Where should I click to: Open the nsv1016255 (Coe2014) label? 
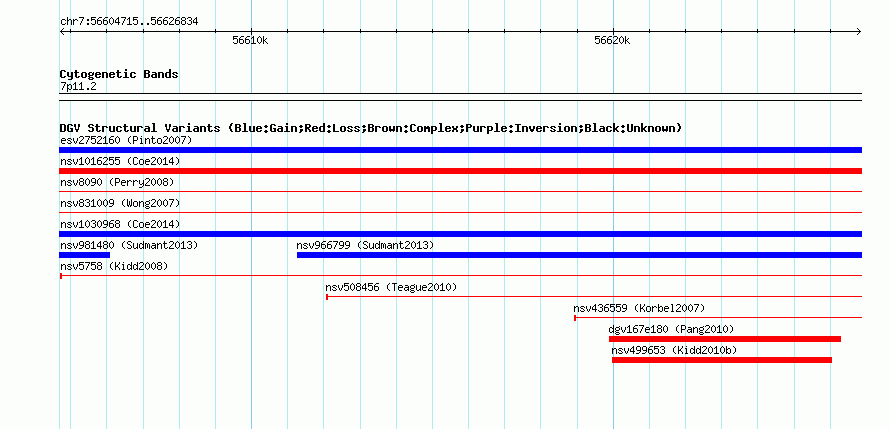[120, 161]
